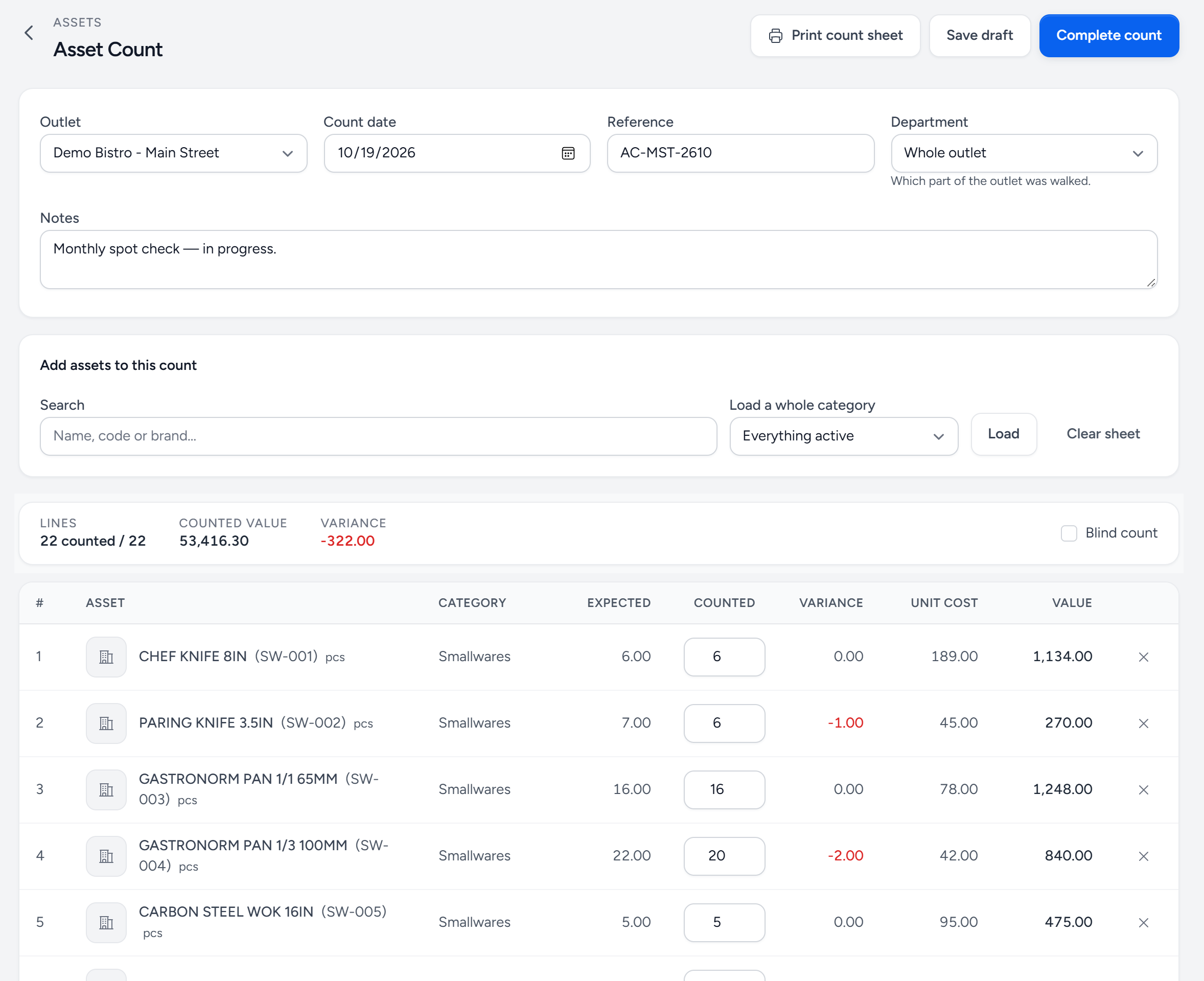This screenshot has height=981, width=1204.
Task: Click the ASSETS breadcrumb label
Action: 78,22
